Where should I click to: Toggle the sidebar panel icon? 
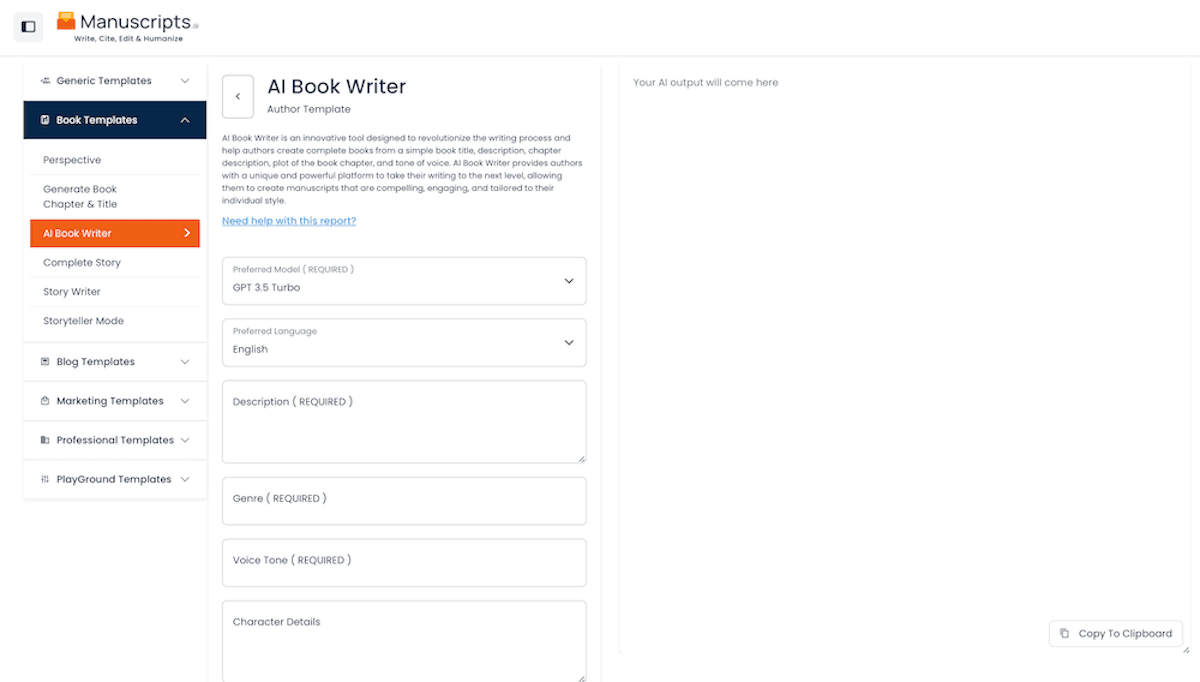click(28, 27)
